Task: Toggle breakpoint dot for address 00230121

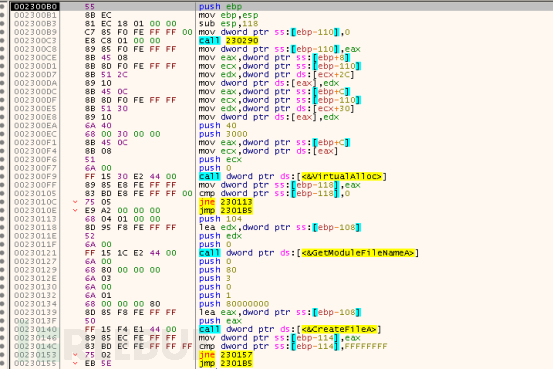Action: pos(2,252)
